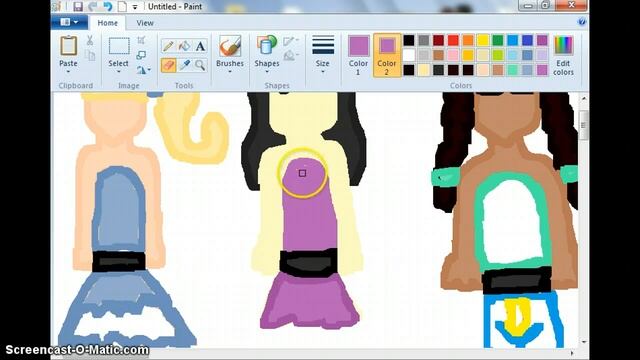The image size is (640, 360).
Task: Pick the white palette swatch
Action: pos(409,55)
